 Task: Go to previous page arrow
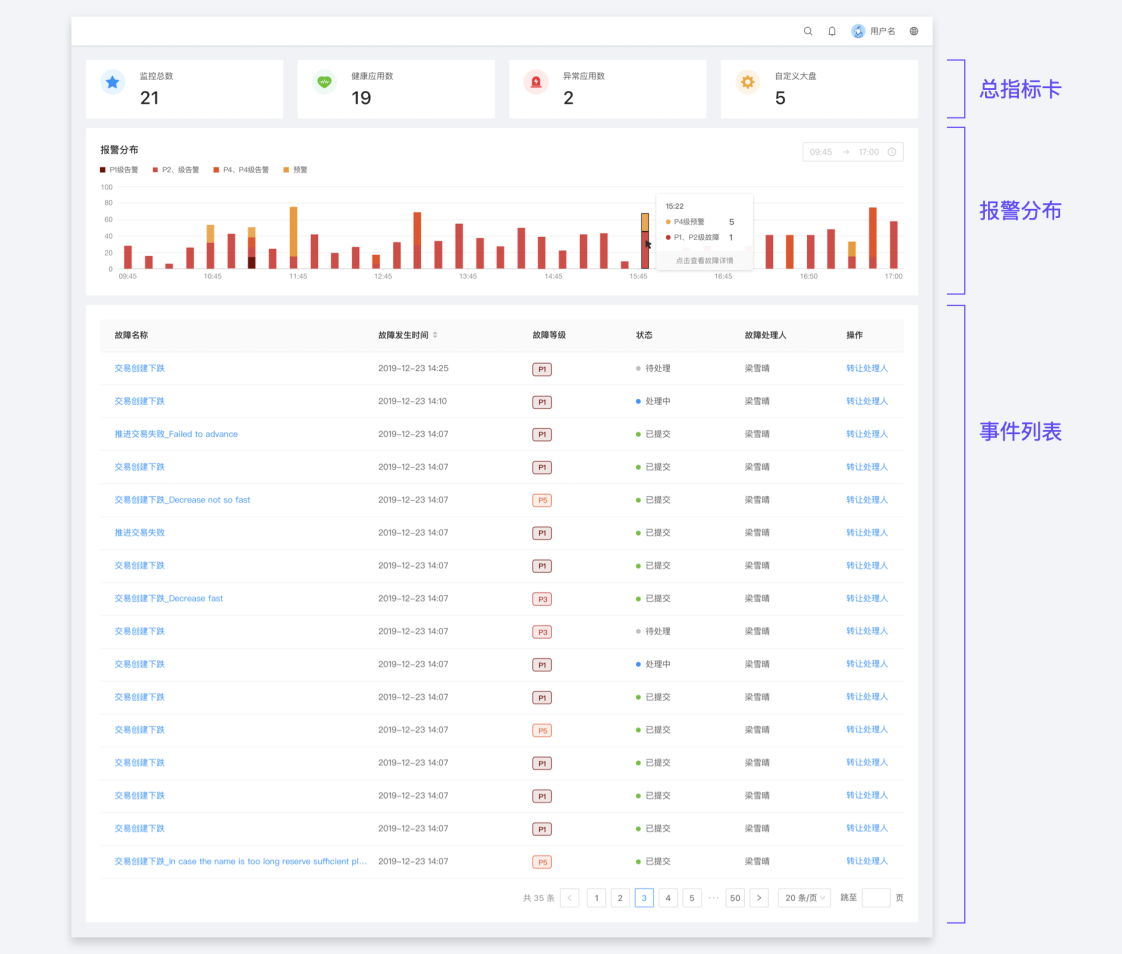(570, 897)
